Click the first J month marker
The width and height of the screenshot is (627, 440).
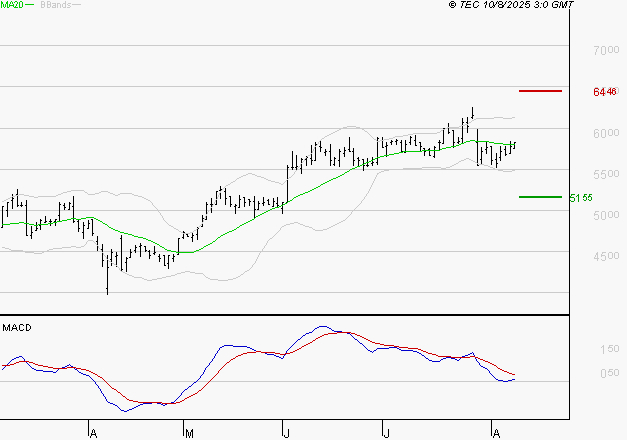(x=286, y=434)
